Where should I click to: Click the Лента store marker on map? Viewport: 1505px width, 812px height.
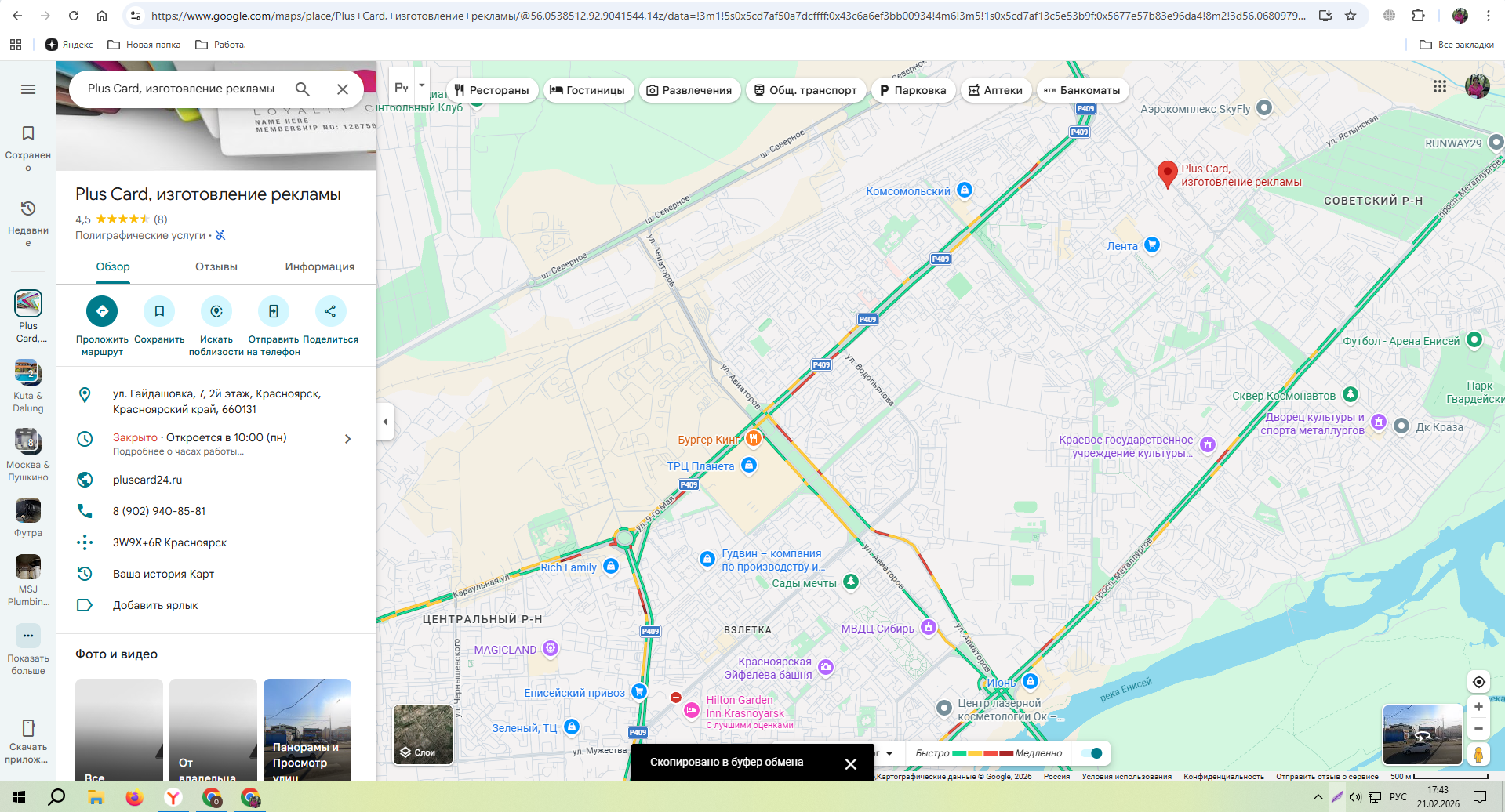pos(1152,245)
